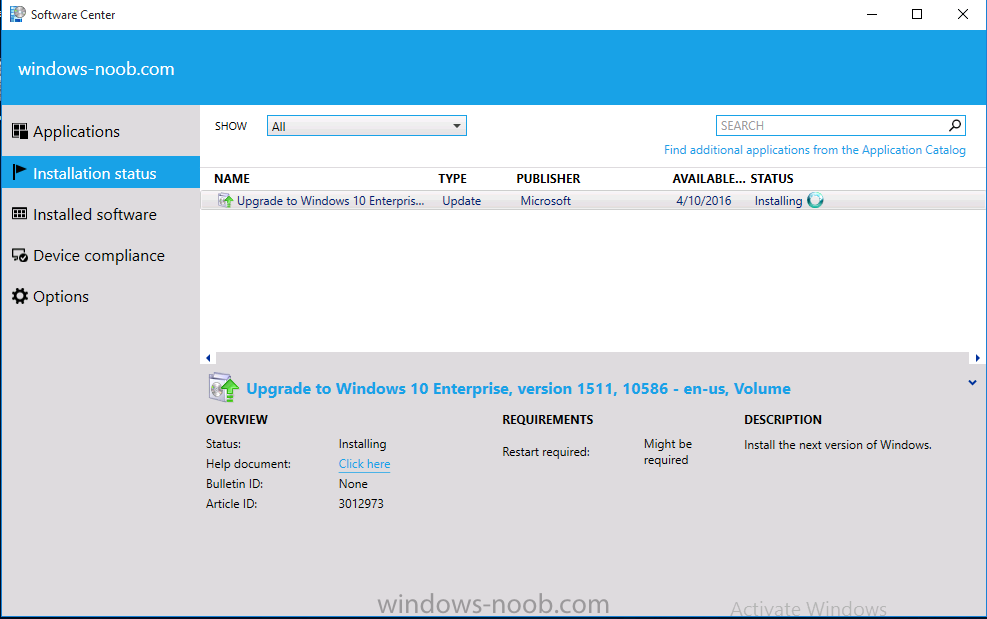Sort list by PUBLISHER column
Viewport: 987px width, 619px height.
tap(548, 179)
